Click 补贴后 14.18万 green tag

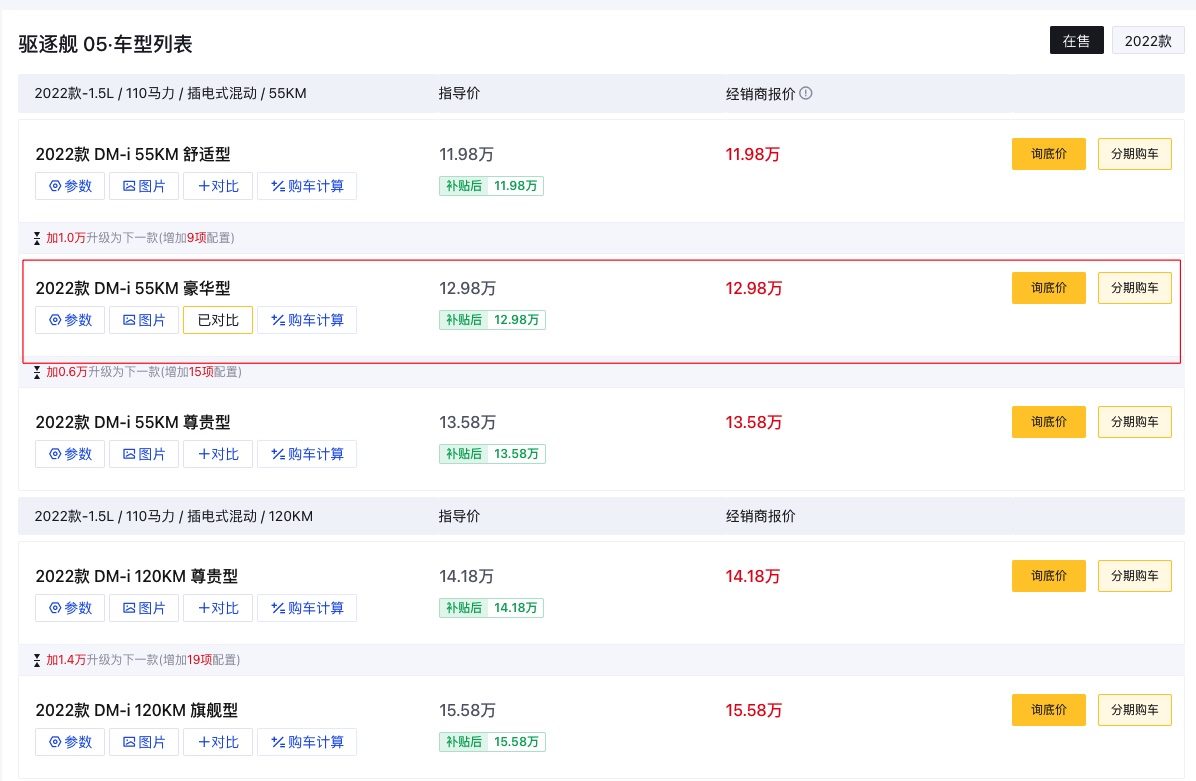[491, 609]
